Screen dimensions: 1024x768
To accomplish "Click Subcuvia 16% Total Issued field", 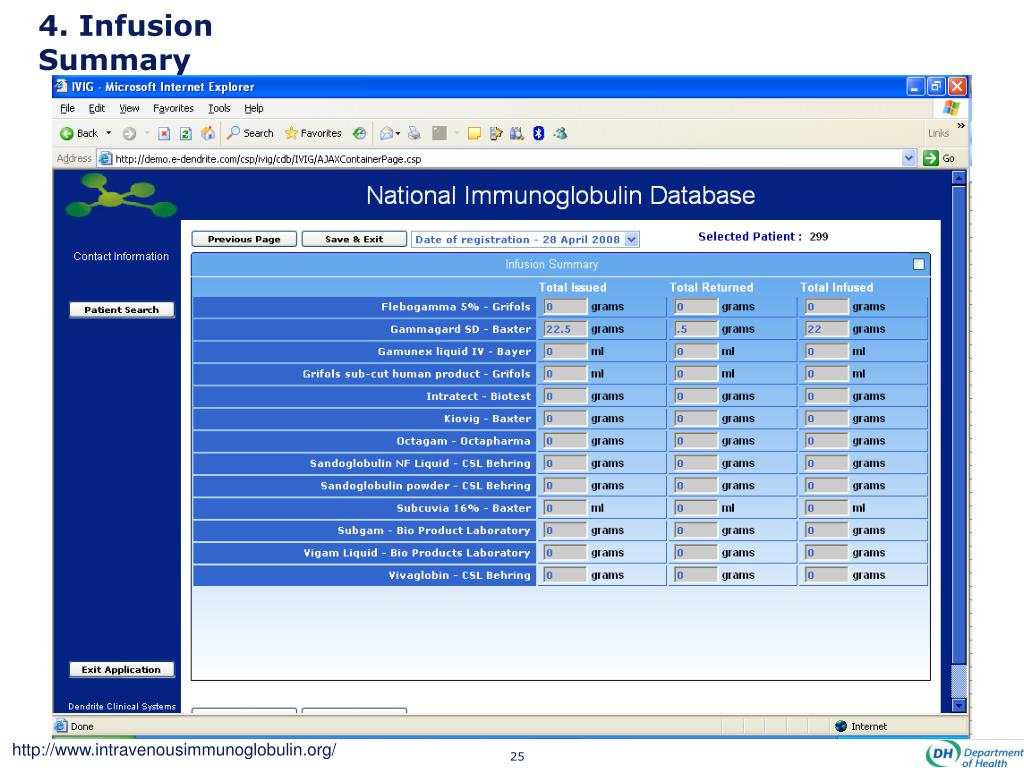I will pyautogui.click(x=566, y=508).
